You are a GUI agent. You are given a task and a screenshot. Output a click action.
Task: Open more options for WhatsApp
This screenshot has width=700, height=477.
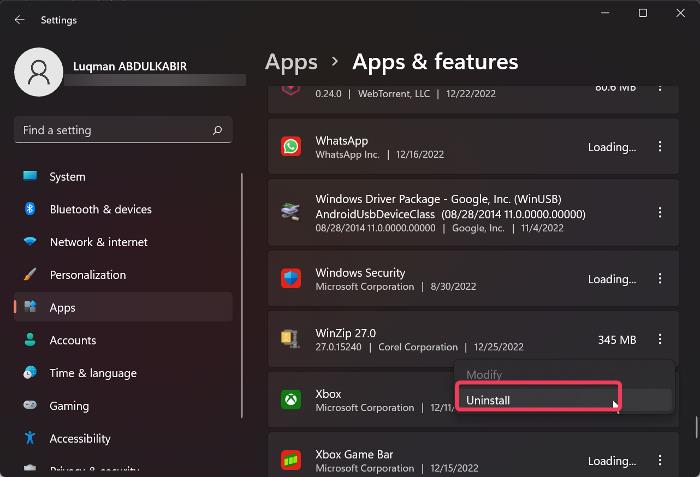click(660, 146)
